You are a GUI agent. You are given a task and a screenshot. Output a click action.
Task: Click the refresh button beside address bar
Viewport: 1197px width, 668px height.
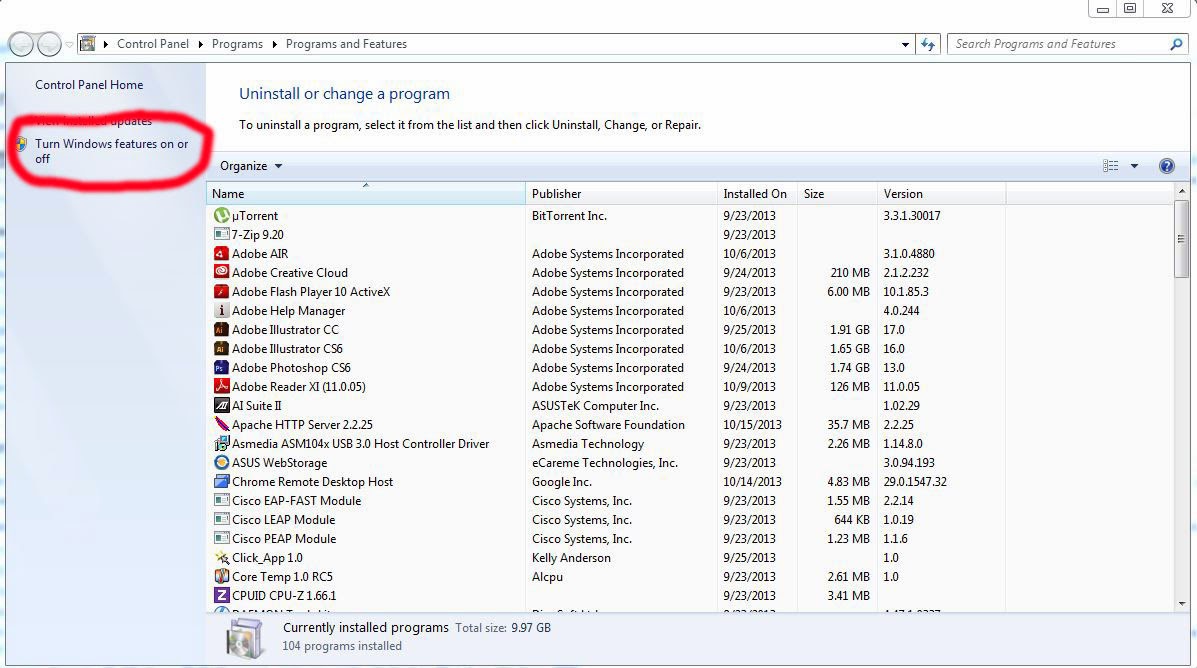(928, 44)
